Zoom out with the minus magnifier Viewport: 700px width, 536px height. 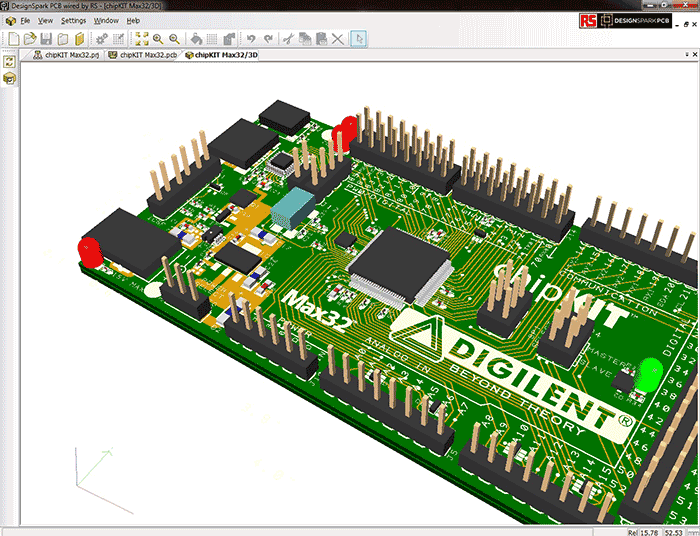pyautogui.click(x=175, y=39)
